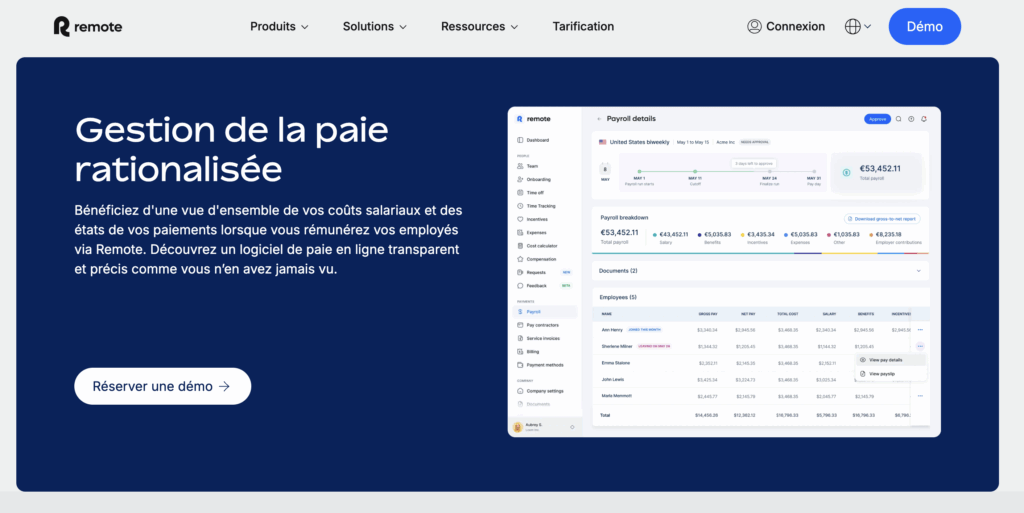This screenshot has height=513, width=1024.
Task: Click the United States flag icon
Action: (x=603, y=142)
